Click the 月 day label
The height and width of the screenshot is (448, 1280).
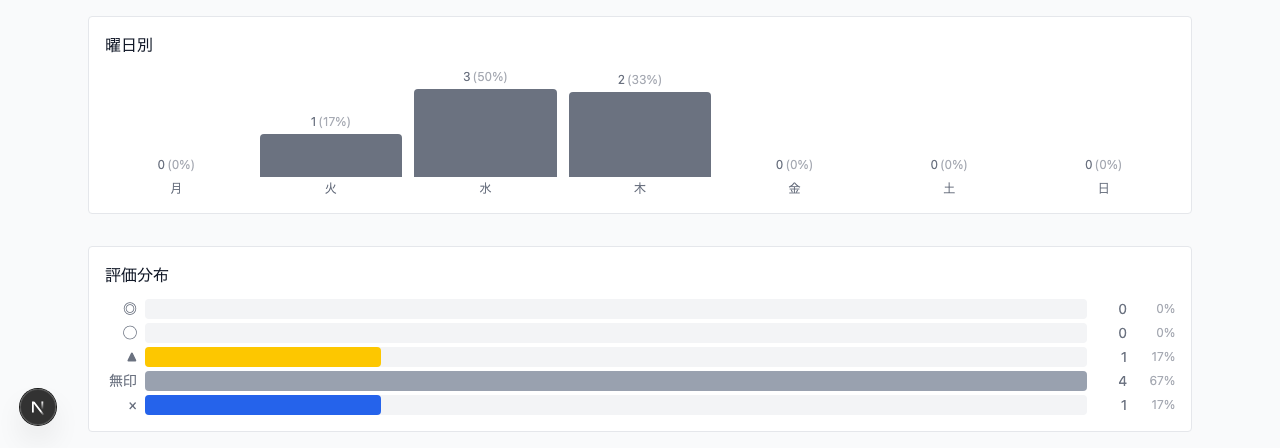coord(176,188)
